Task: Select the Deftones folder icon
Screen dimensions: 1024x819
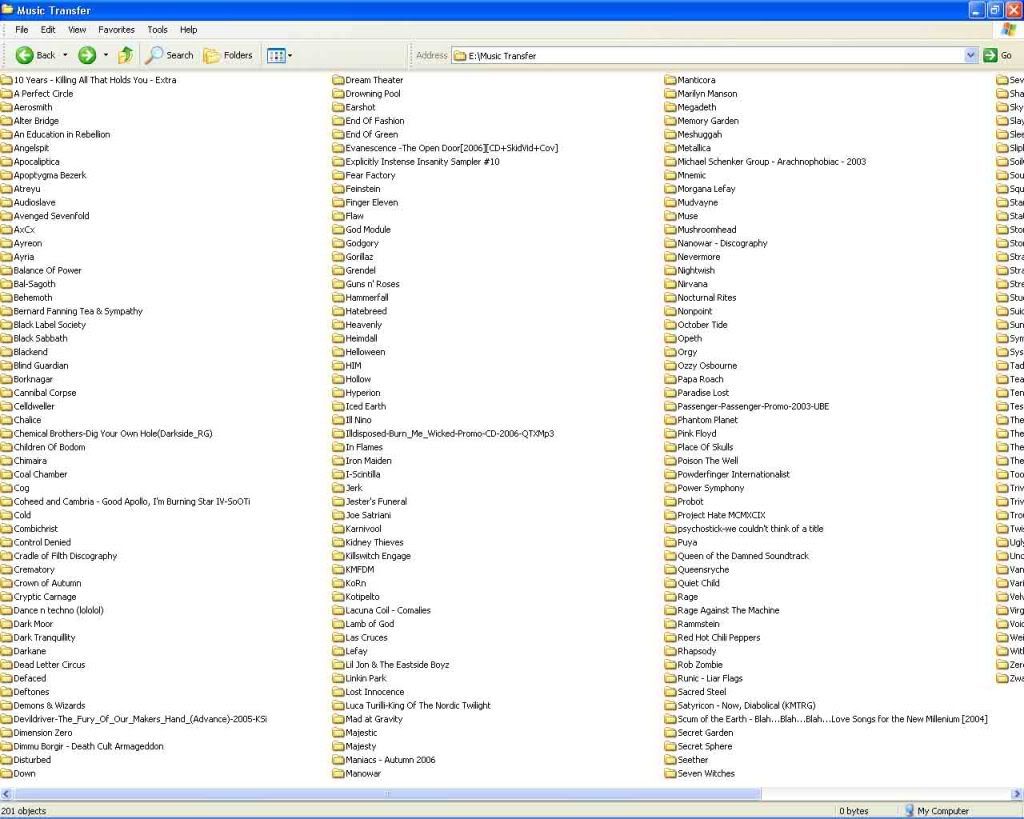Action: coord(7,692)
